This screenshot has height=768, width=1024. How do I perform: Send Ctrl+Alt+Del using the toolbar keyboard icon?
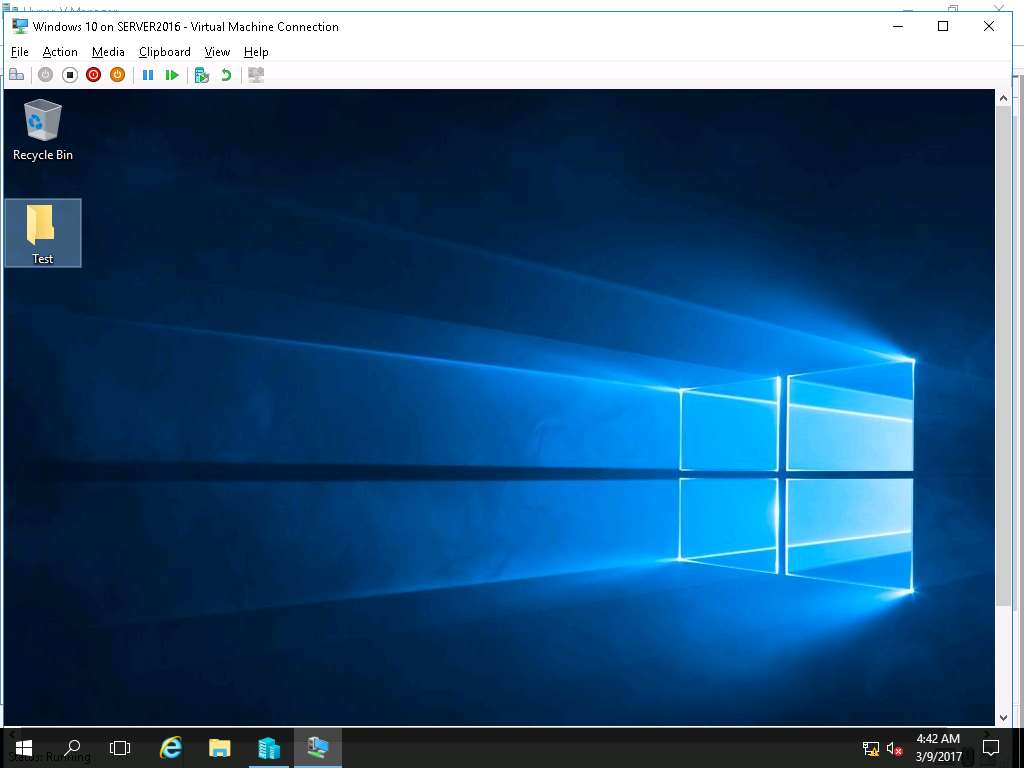16,75
